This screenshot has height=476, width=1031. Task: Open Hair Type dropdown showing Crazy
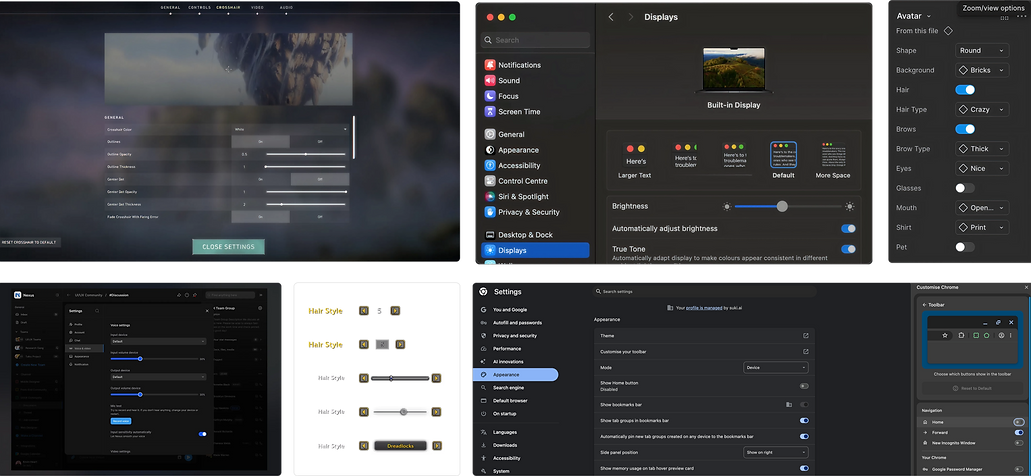982,109
